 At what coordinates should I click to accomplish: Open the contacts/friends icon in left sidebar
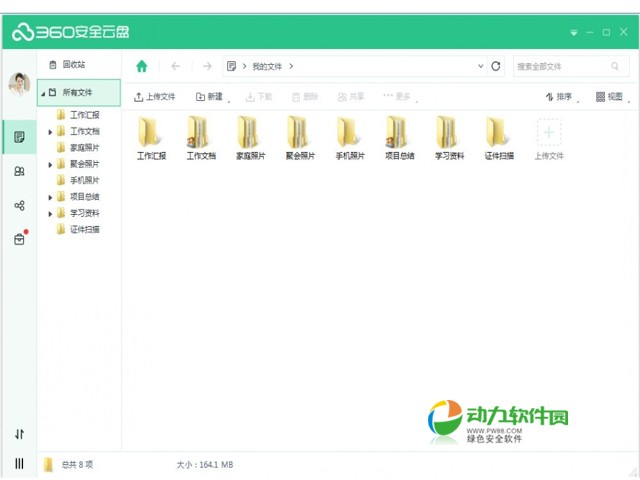pyautogui.click(x=19, y=171)
